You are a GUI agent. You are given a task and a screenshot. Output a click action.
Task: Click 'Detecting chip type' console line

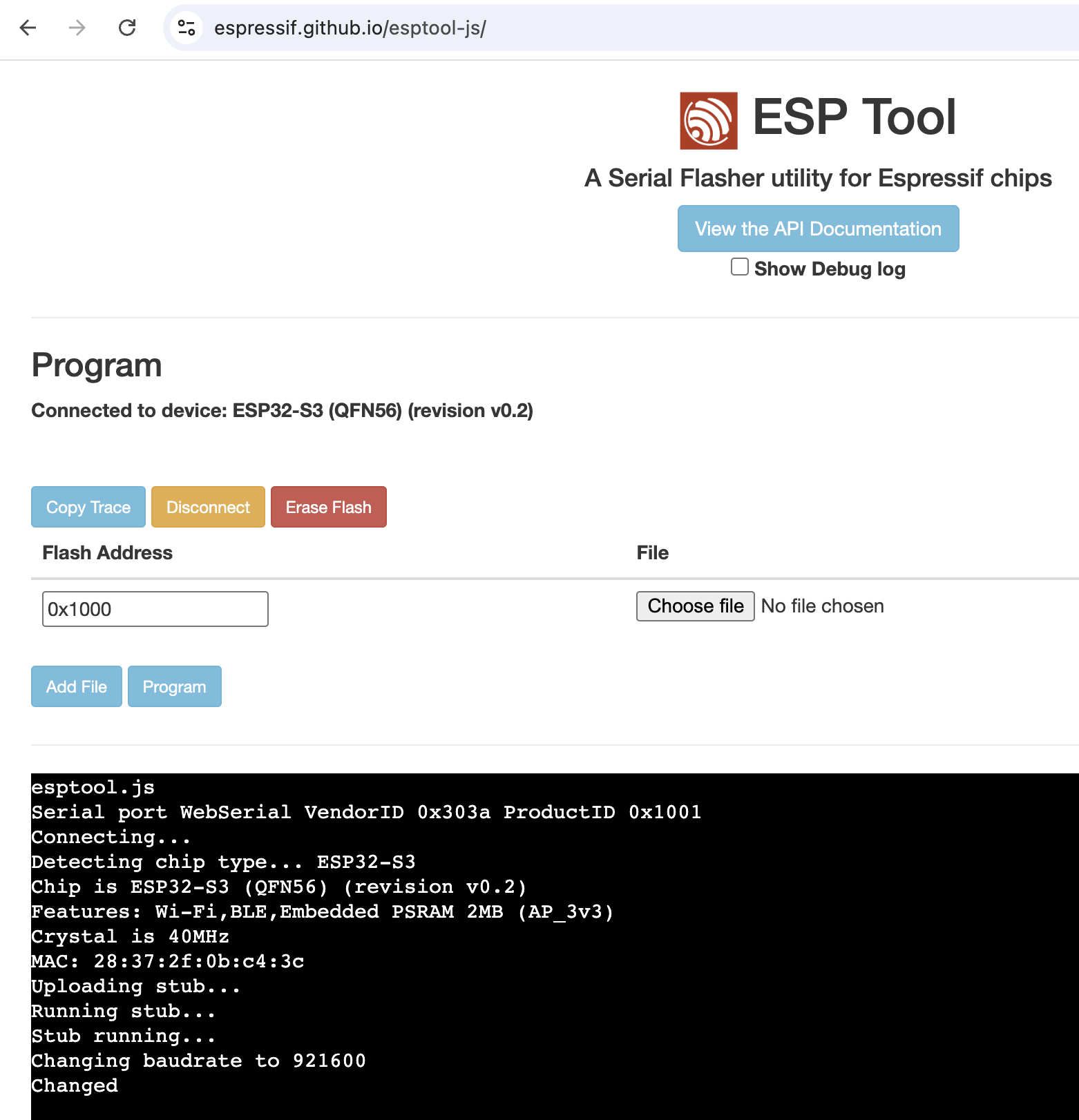pyautogui.click(x=224, y=862)
